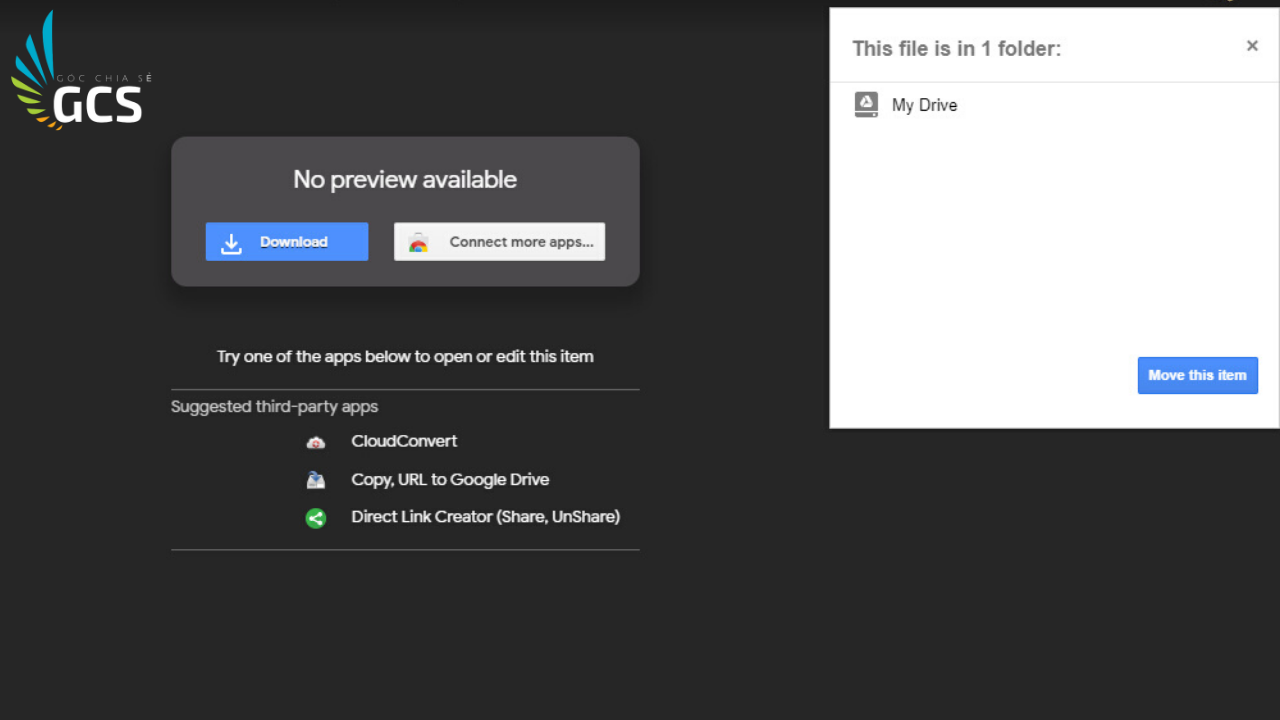Click 'This file is in 1 folder:' title
This screenshot has width=1280, height=720.
pyautogui.click(x=956, y=48)
